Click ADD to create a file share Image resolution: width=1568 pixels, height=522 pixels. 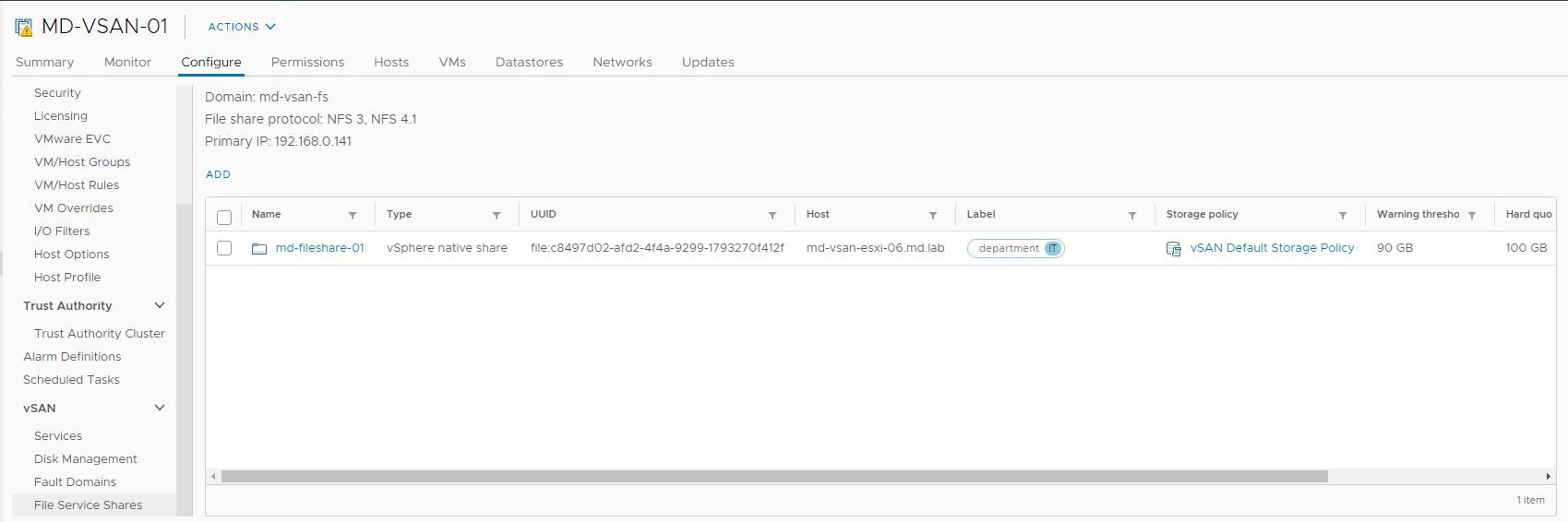(218, 174)
